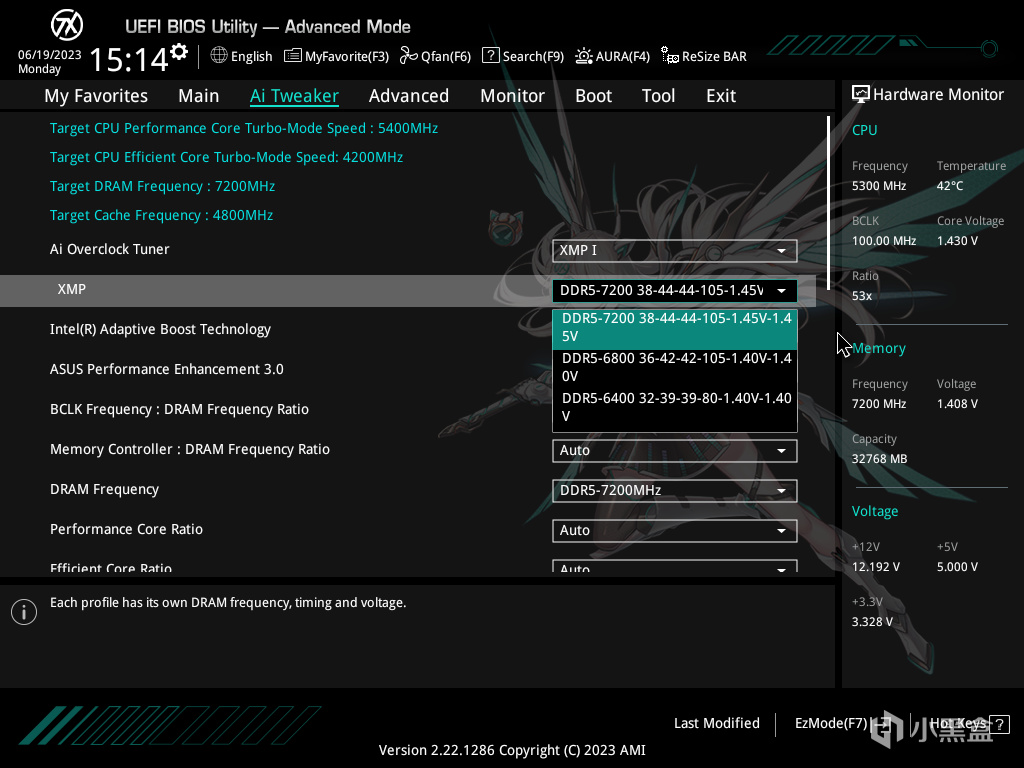Screen dimensions: 1024x768
Task: Select DDR5-7200 38-44-44-105 XMP profile option
Action: point(675,328)
